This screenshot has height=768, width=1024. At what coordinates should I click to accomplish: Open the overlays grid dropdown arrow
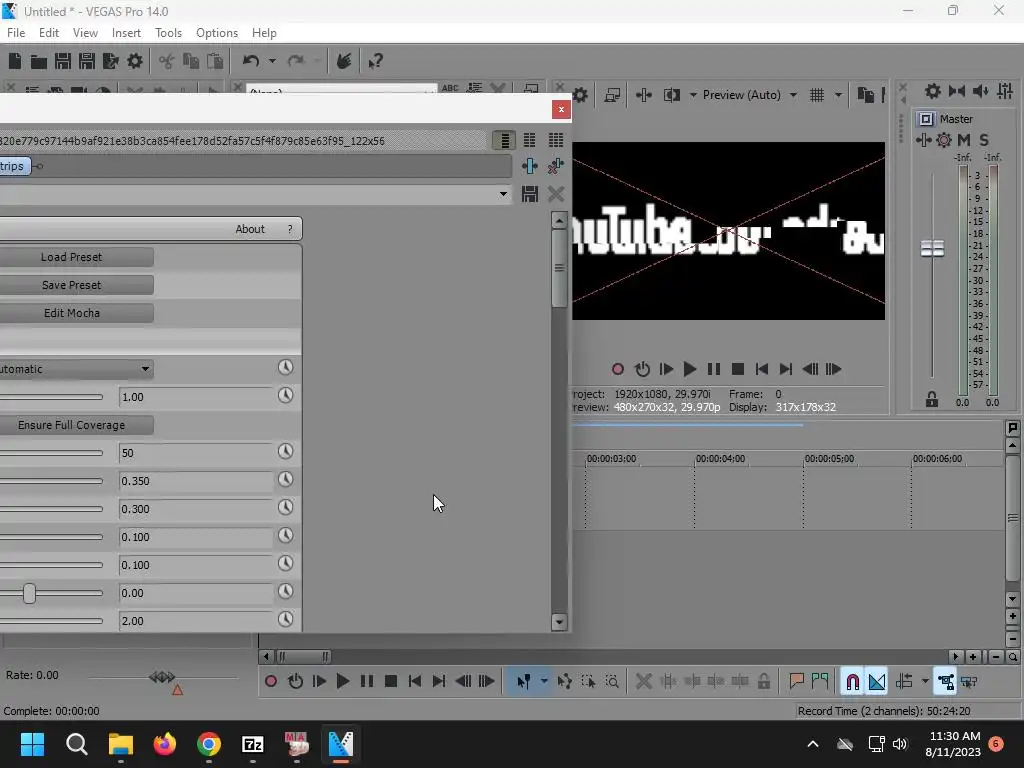click(x=838, y=95)
